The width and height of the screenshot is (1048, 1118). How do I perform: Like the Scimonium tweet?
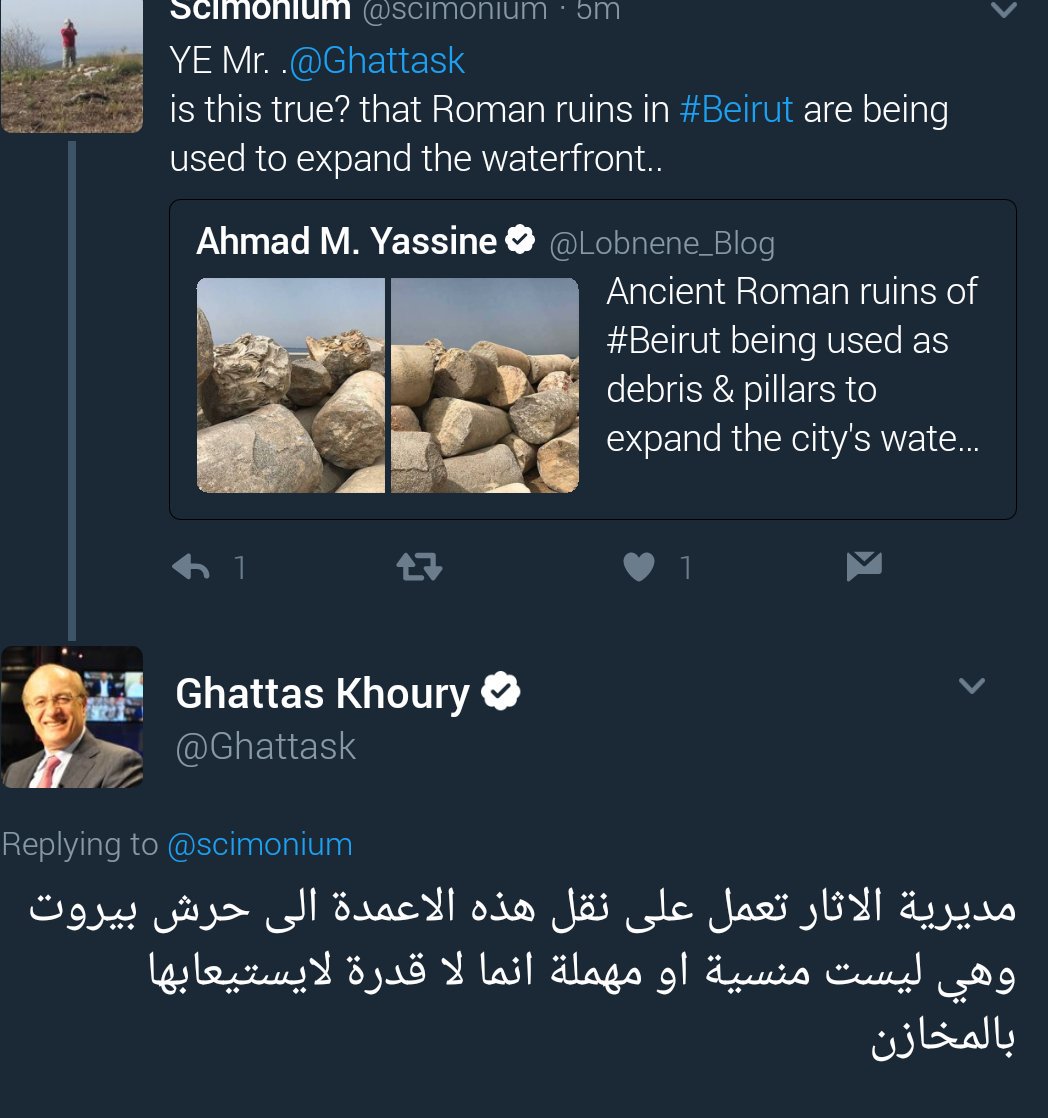click(638, 568)
